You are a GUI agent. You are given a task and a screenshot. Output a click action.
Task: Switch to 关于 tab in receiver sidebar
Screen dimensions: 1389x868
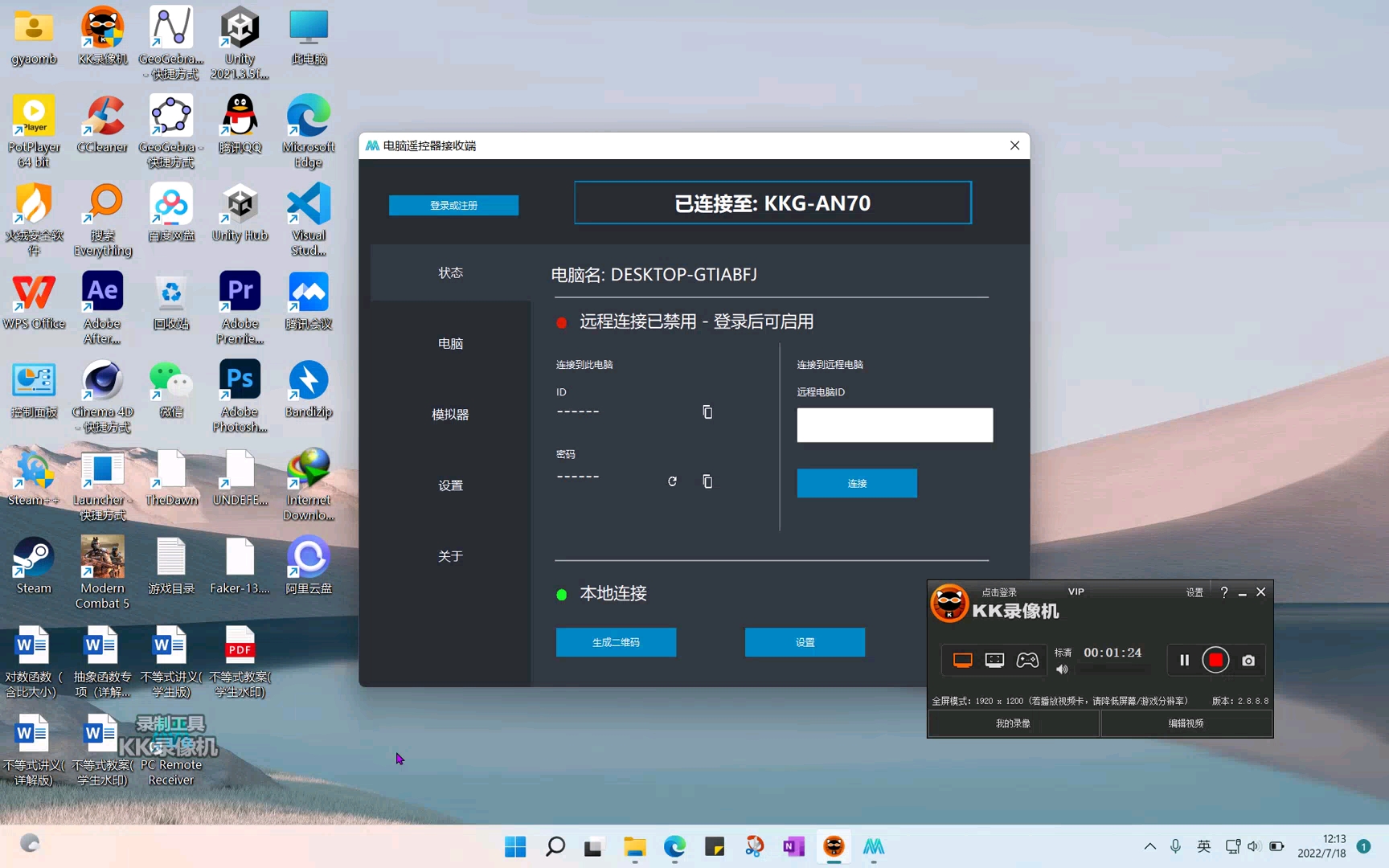pyautogui.click(x=450, y=556)
